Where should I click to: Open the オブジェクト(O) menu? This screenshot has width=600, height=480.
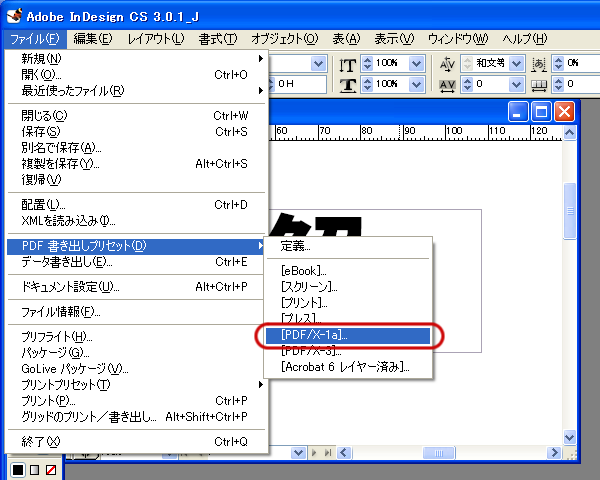click(284, 39)
